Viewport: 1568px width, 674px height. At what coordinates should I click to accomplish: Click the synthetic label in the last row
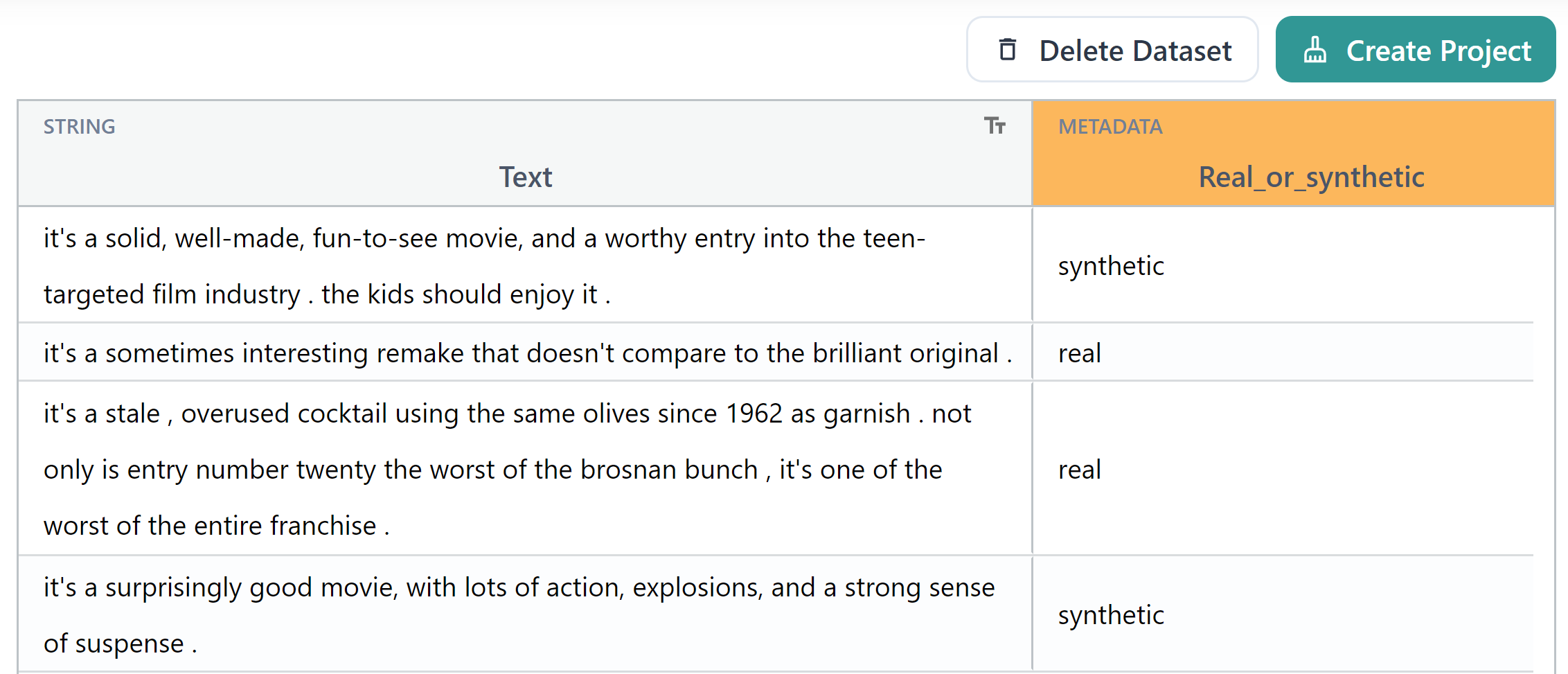point(1111,614)
